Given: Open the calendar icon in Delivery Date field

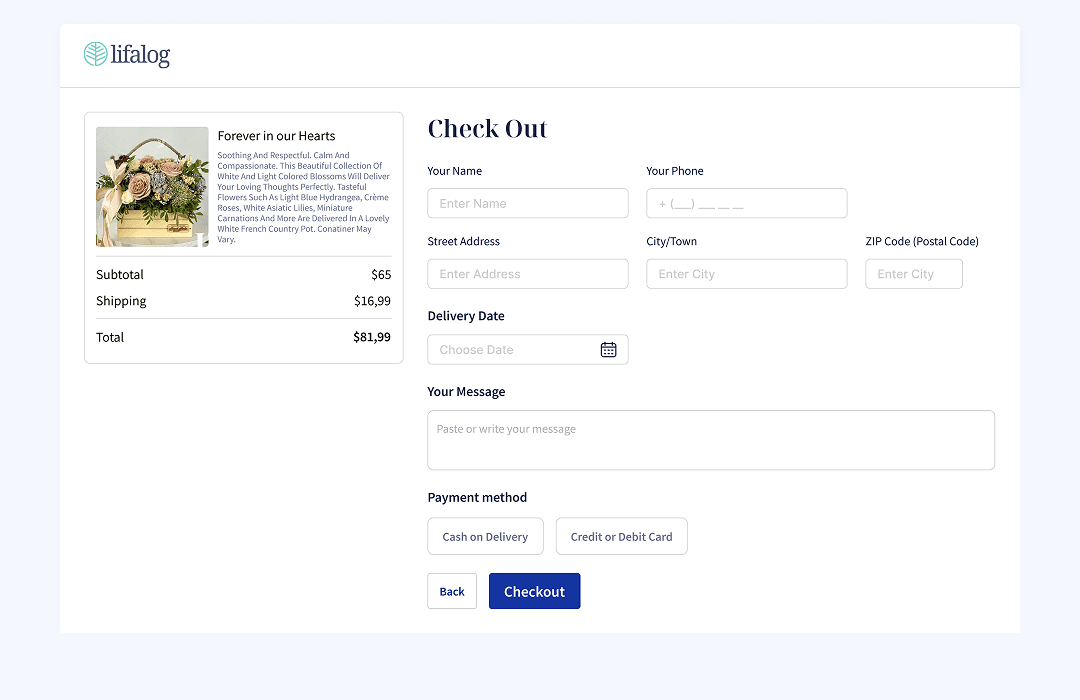Looking at the screenshot, I should (608, 349).
